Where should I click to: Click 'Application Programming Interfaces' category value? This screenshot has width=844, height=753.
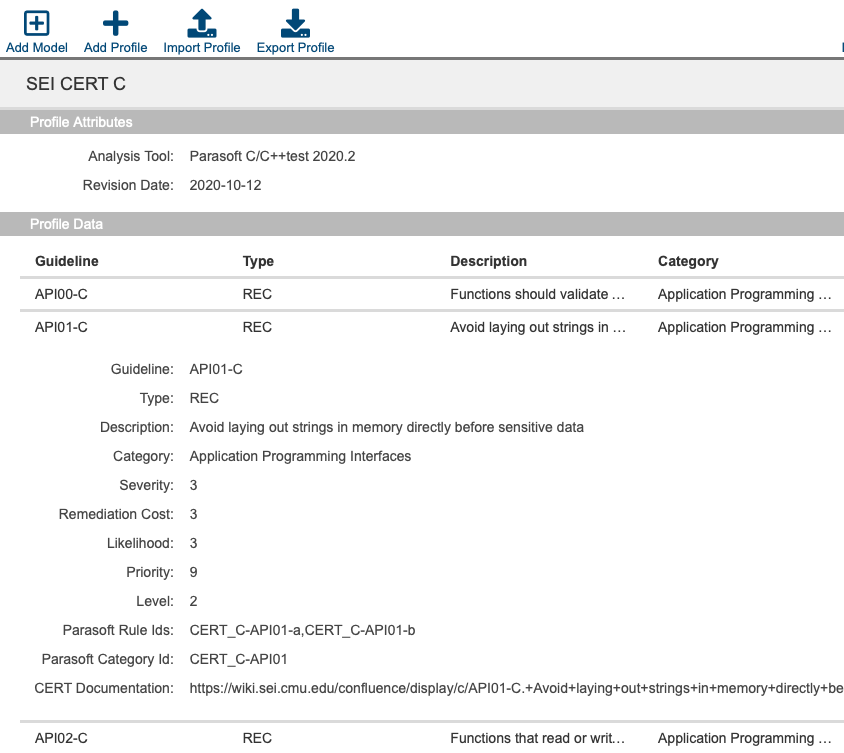300,456
